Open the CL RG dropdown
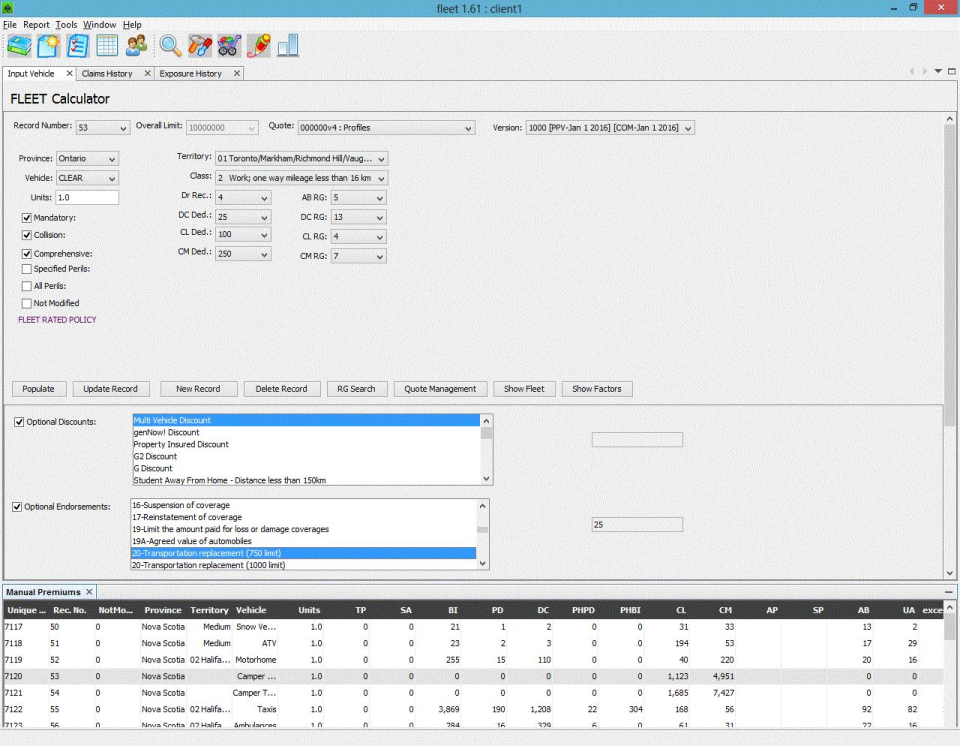The width and height of the screenshot is (960, 746). [x=358, y=236]
